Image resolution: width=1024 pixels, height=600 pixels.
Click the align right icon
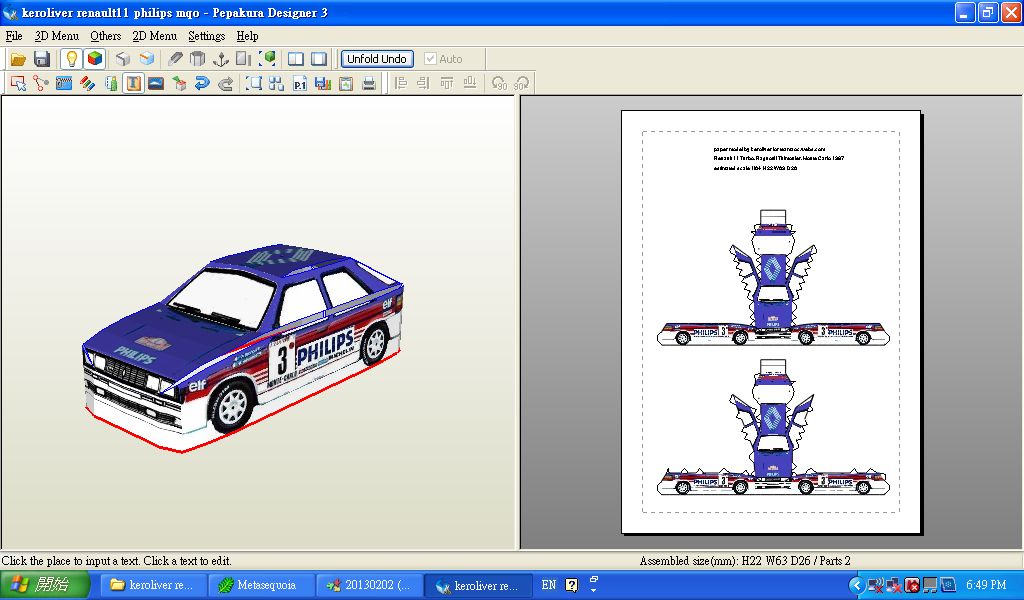[x=424, y=84]
